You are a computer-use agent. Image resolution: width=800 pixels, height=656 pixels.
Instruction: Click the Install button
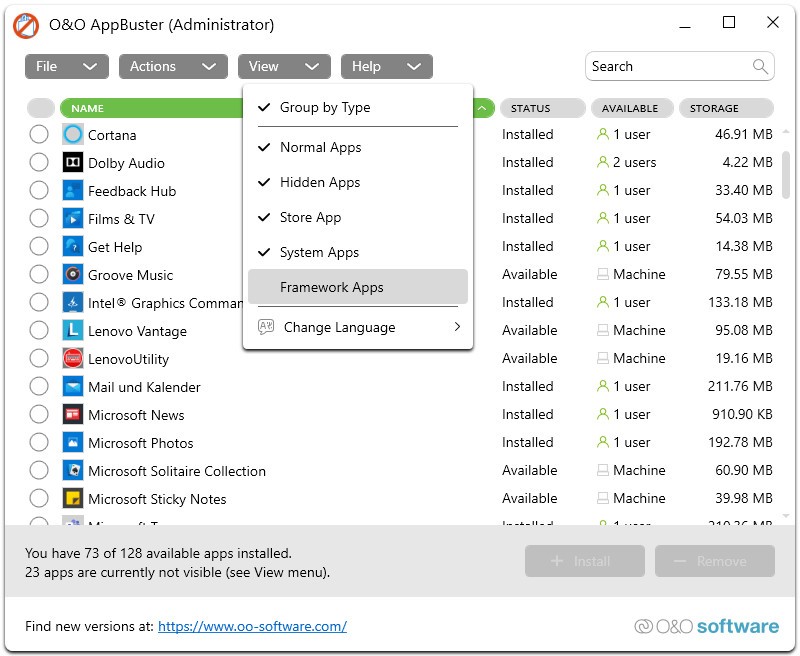pos(585,561)
